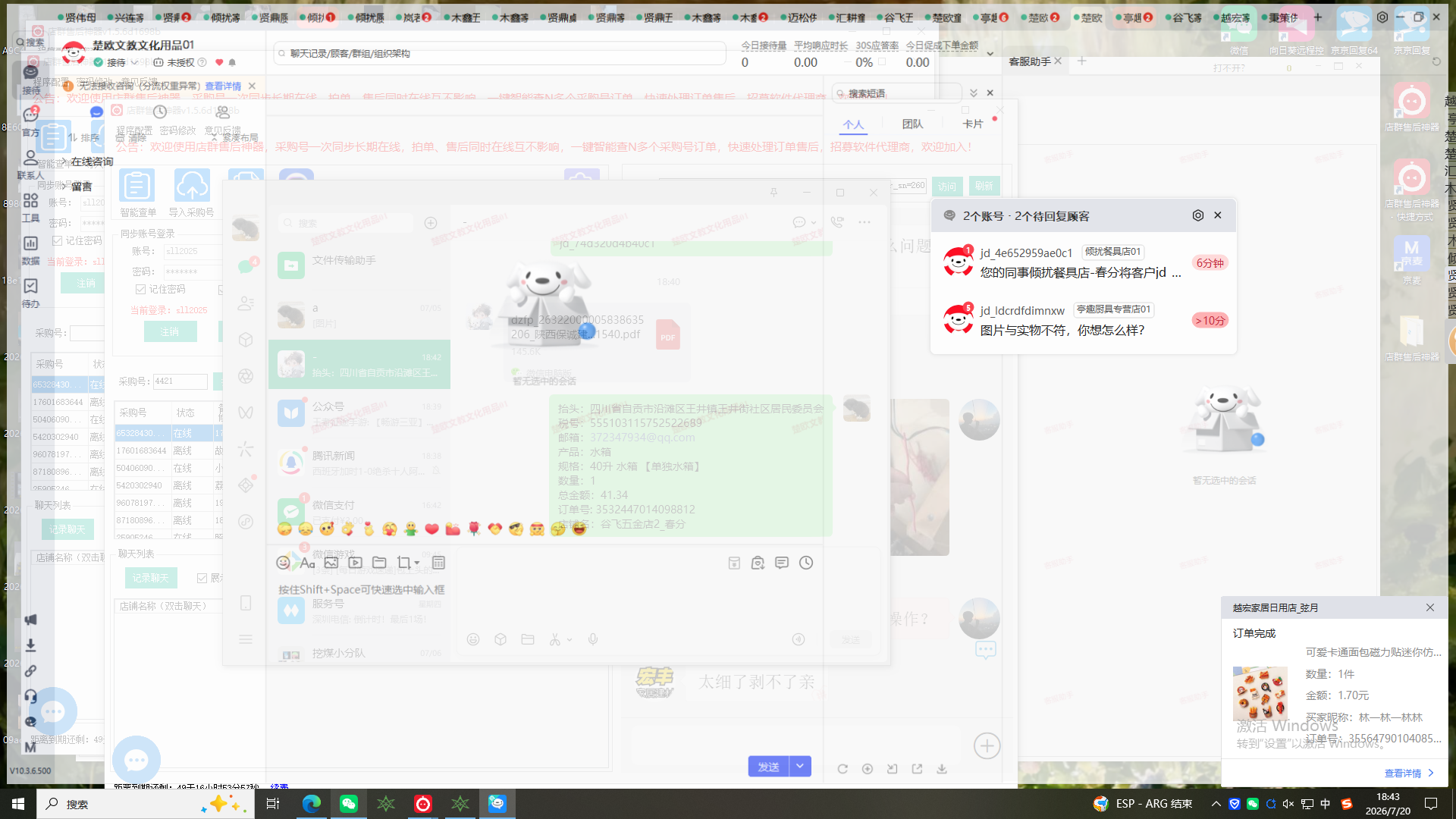Open 联系人 in the left sidebar
Viewport: 1456px width, 819px height.
click(x=30, y=165)
